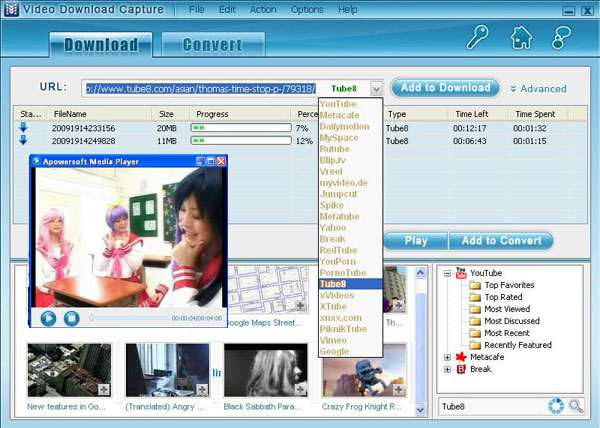Open the Options menu
Image resolution: width=600 pixels, height=428 pixels.
click(307, 9)
